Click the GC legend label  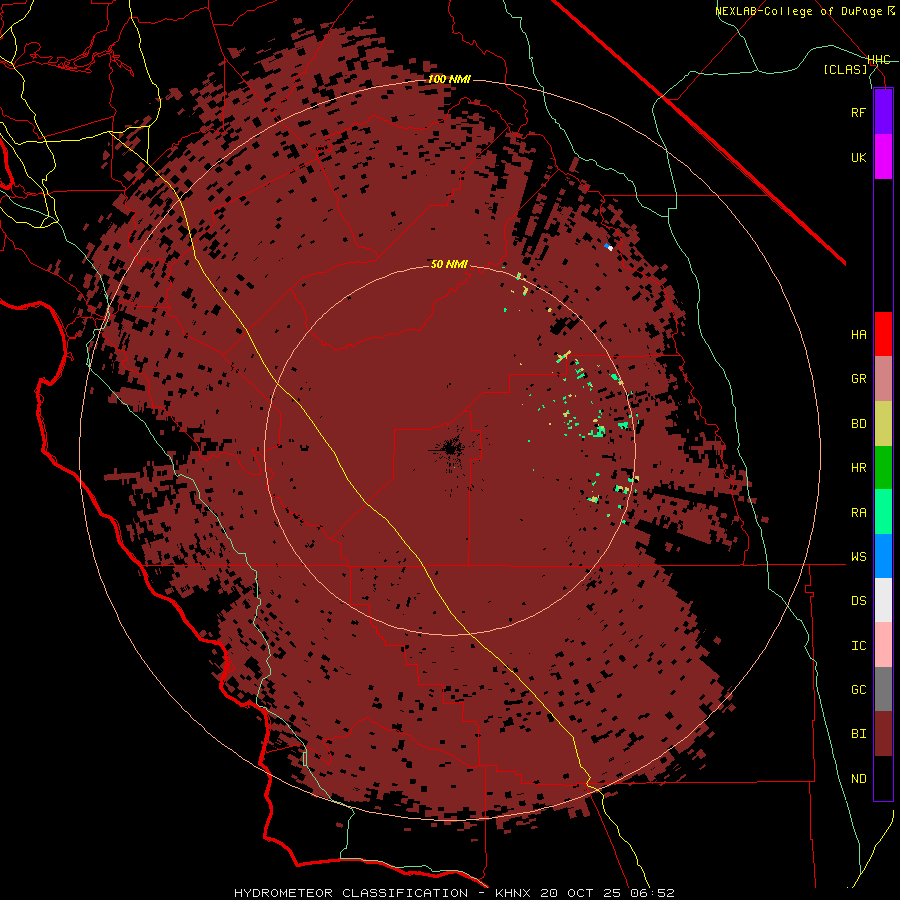click(858, 690)
